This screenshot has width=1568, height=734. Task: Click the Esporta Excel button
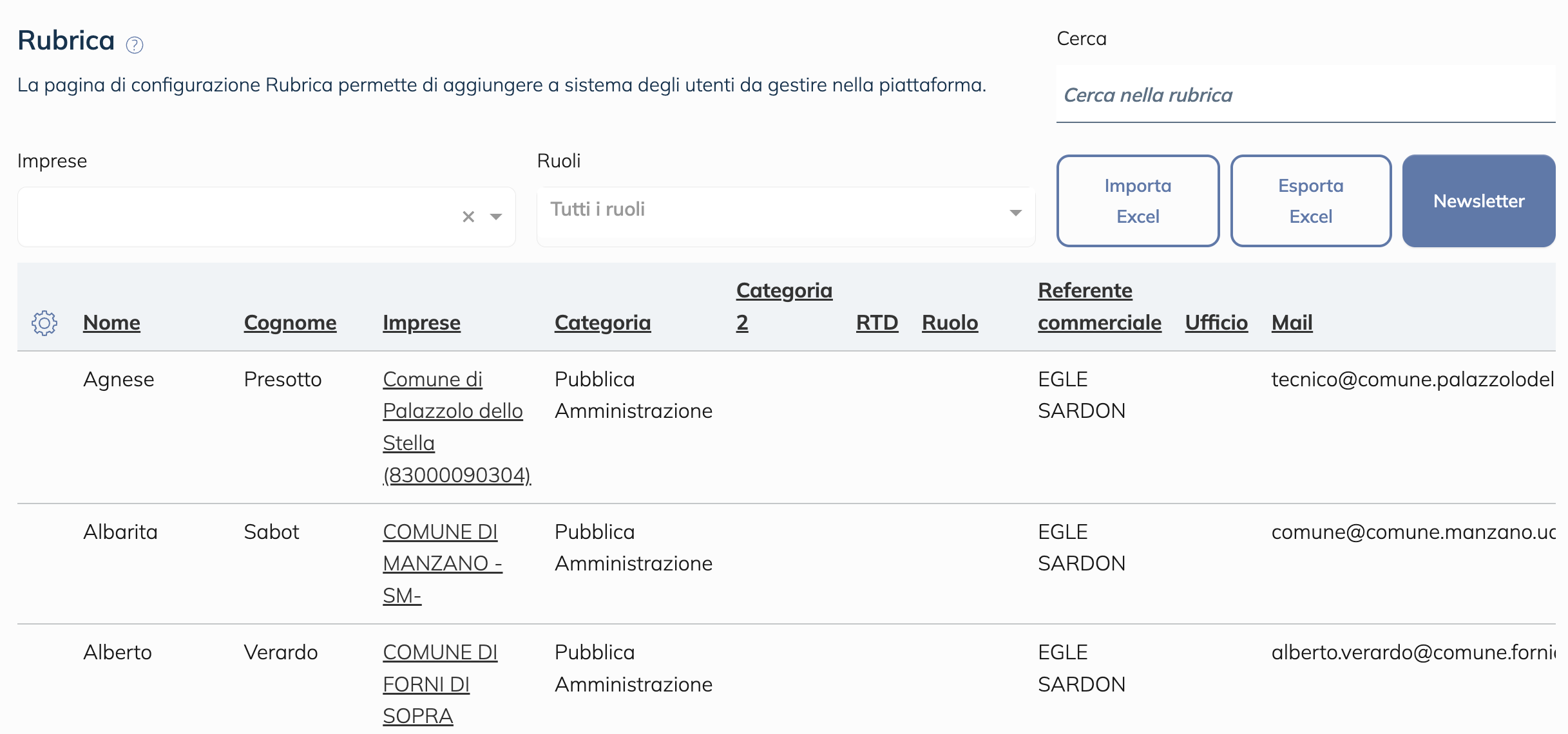[1310, 201]
